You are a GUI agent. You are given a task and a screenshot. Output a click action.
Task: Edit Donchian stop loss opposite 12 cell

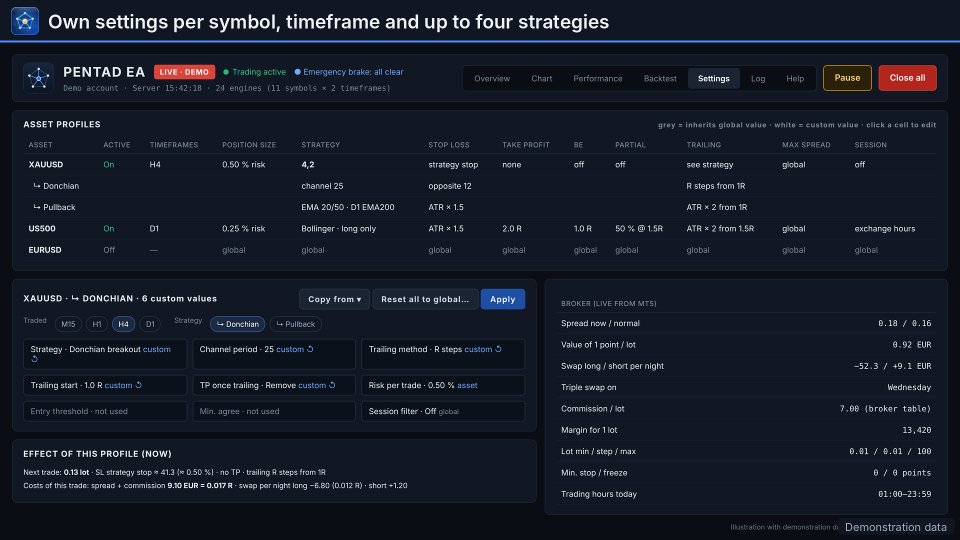click(x=450, y=186)
